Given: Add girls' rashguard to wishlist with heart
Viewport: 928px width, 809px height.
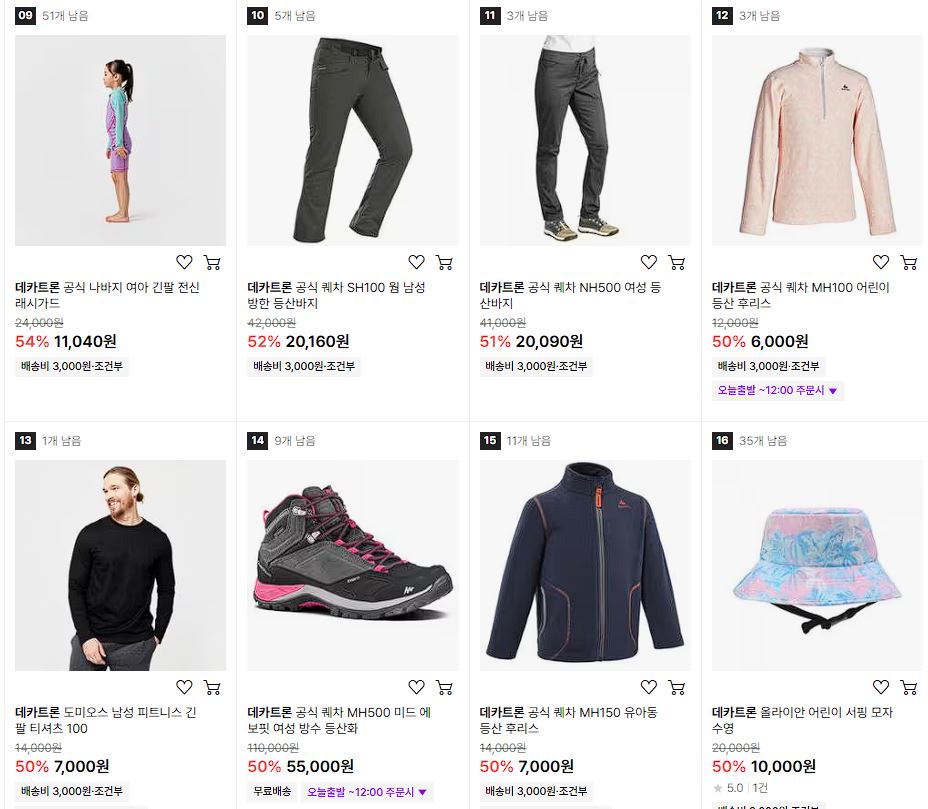Looking at the screenshot, I should [184, 262].
